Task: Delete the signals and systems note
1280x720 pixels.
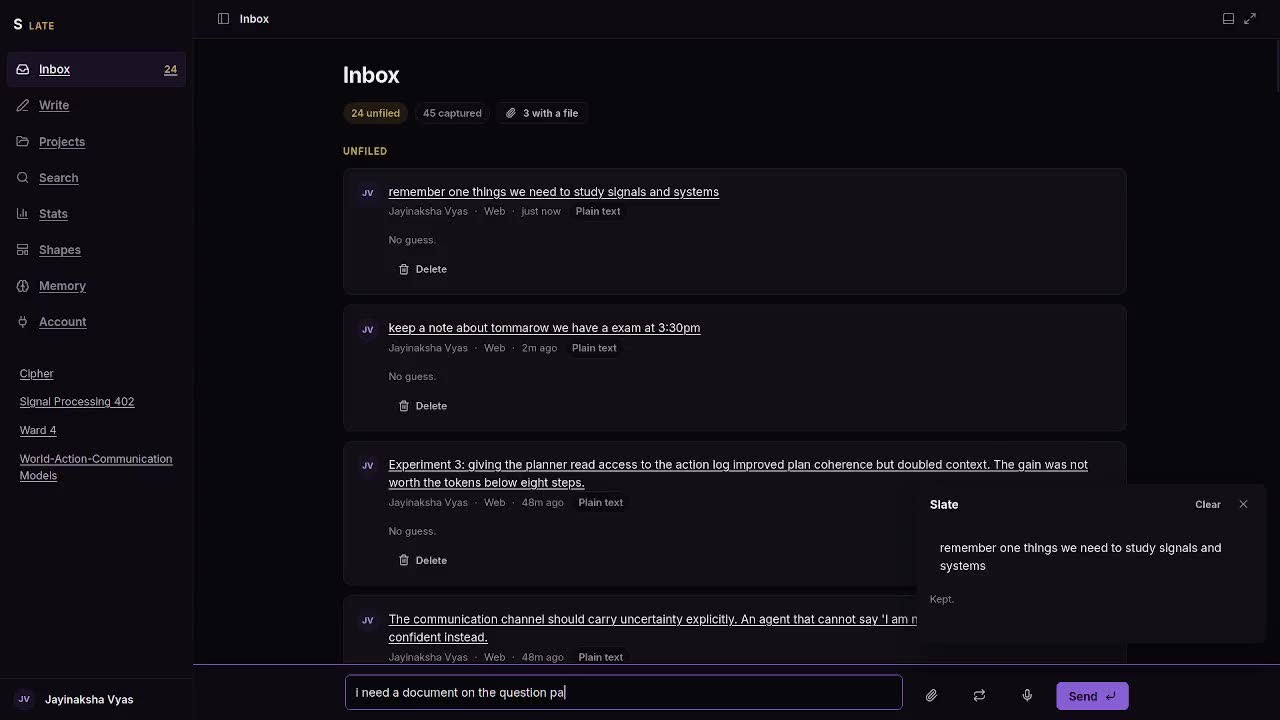Action: click(x=423, y=269)
